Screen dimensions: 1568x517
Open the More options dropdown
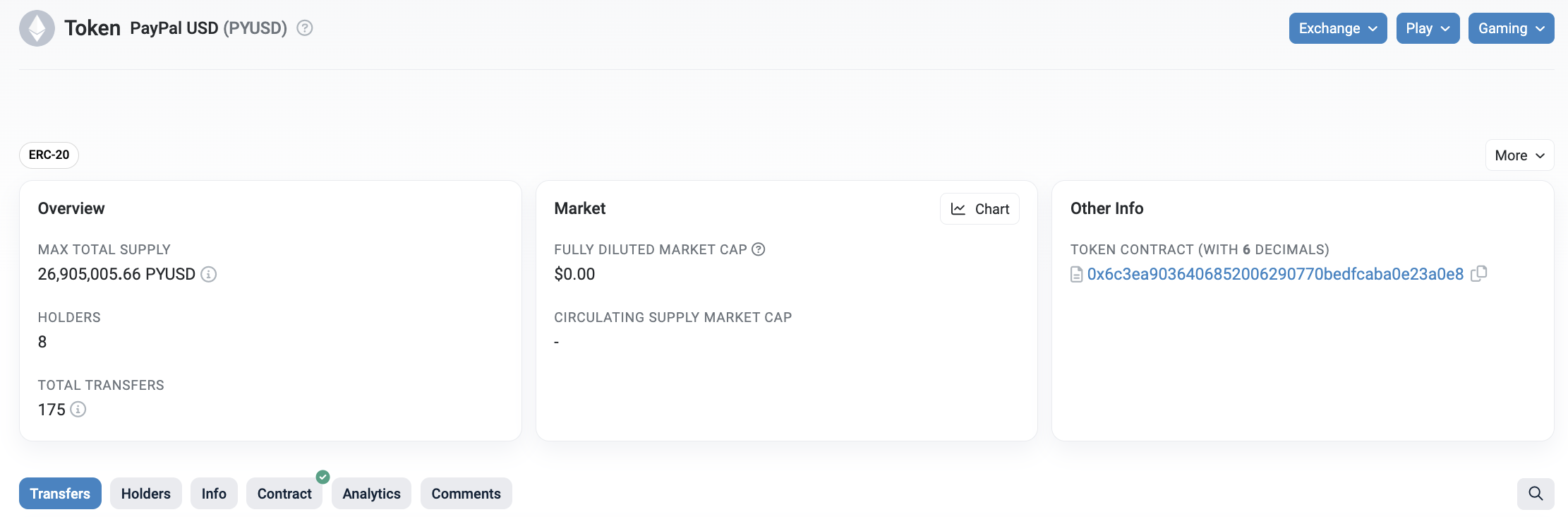(1519, 155)
